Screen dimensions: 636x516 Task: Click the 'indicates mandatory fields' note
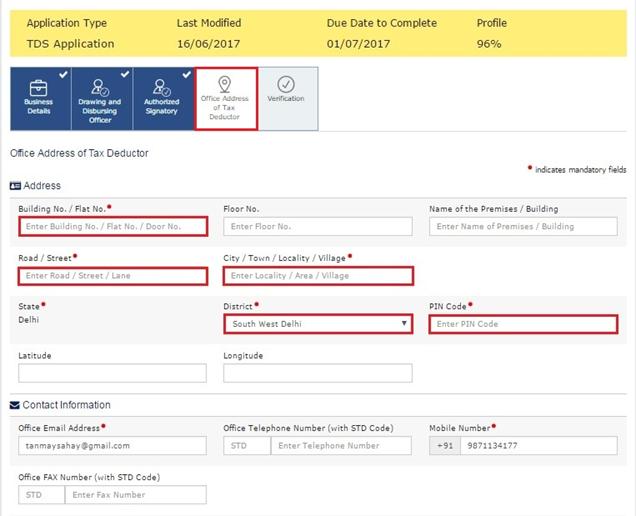point(580,170)
